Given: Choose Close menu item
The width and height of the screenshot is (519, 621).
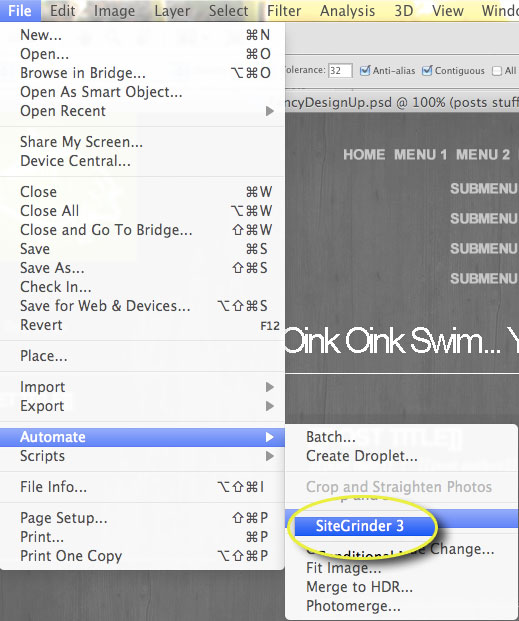Looking at the screenshot, I should pos(142,192).
